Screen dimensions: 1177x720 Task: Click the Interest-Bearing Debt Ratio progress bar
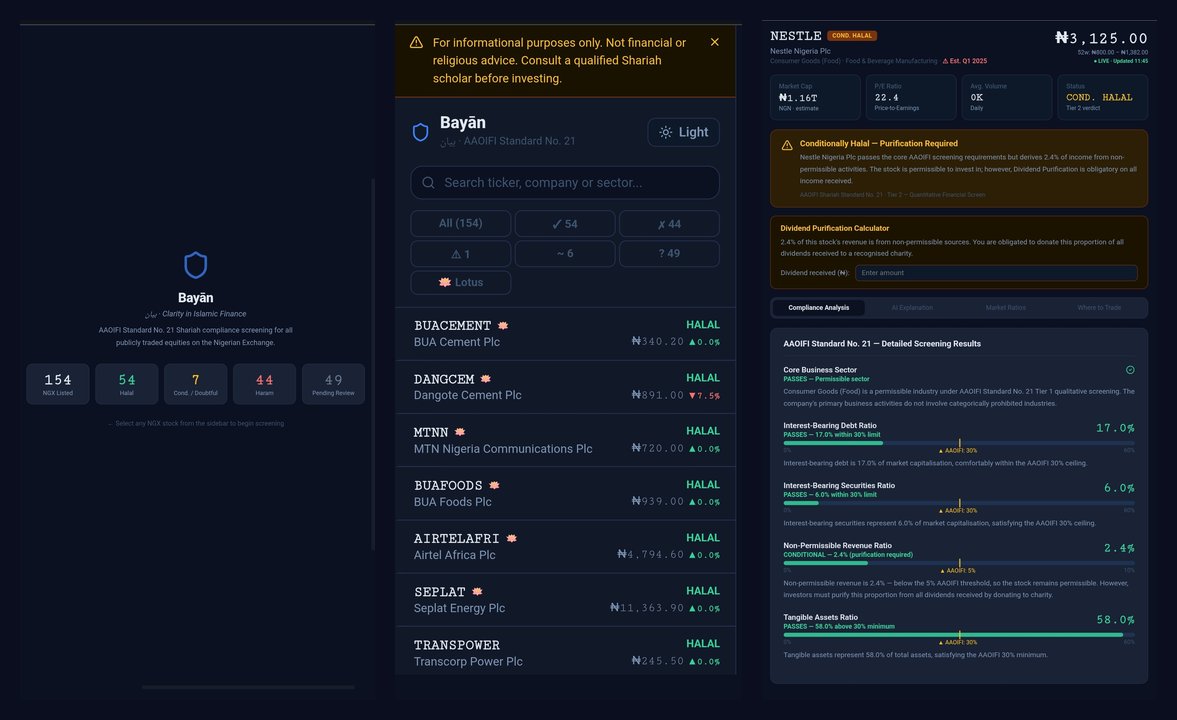coord(959,443)
